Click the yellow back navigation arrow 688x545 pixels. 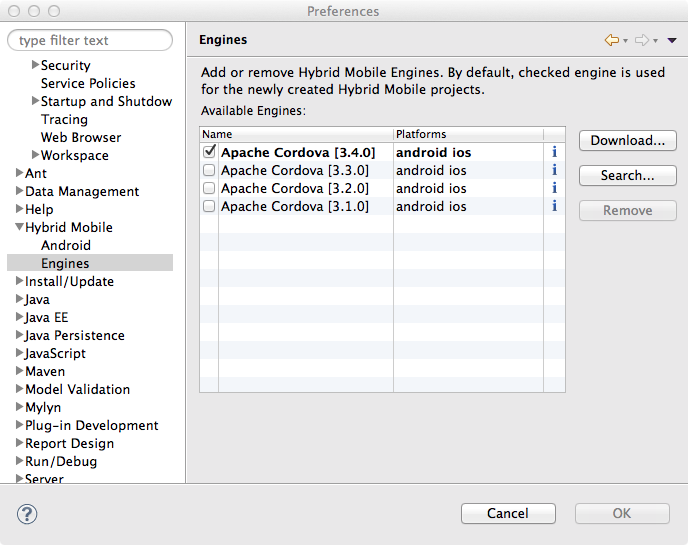point(611,40)
